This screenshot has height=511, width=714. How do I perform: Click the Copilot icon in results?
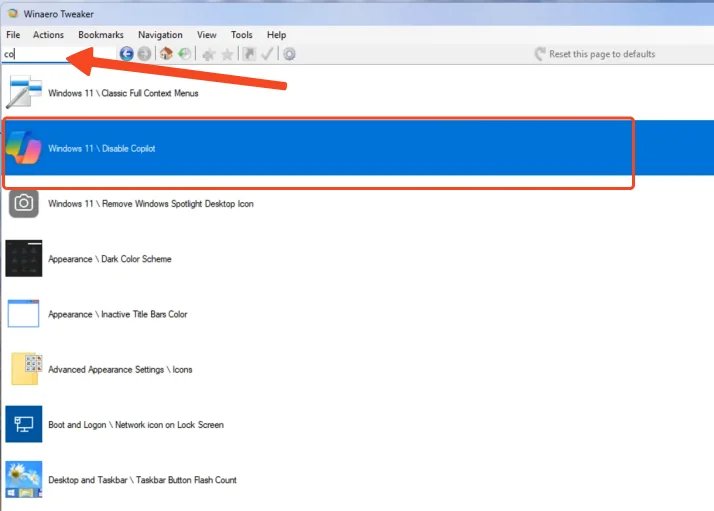tap(24, 149)
